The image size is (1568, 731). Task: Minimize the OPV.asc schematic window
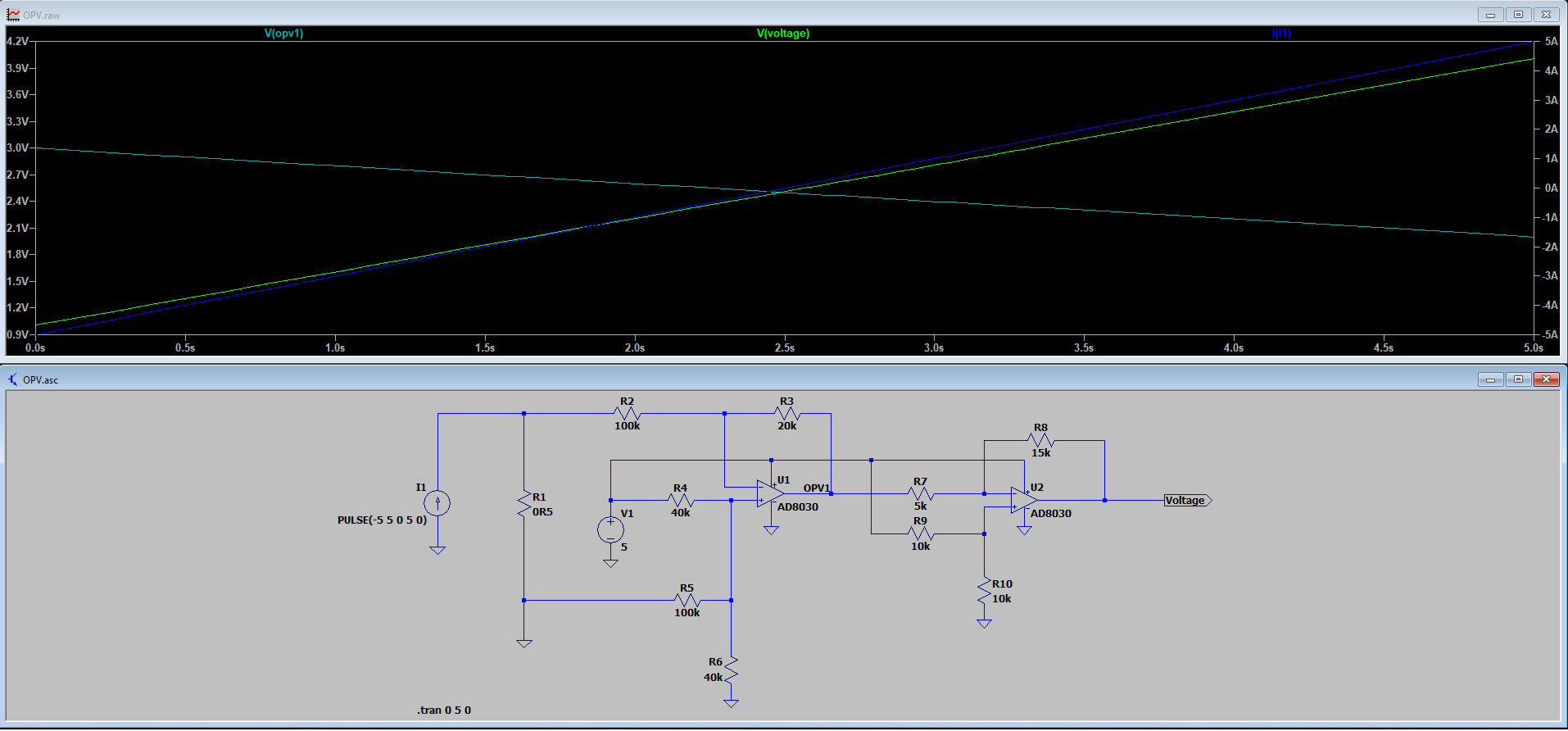(1490, 379)
